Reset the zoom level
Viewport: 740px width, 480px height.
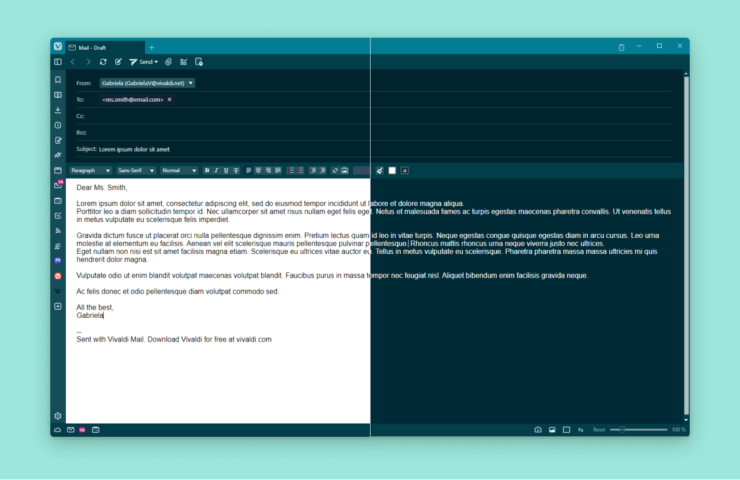[x=599, y=430]
